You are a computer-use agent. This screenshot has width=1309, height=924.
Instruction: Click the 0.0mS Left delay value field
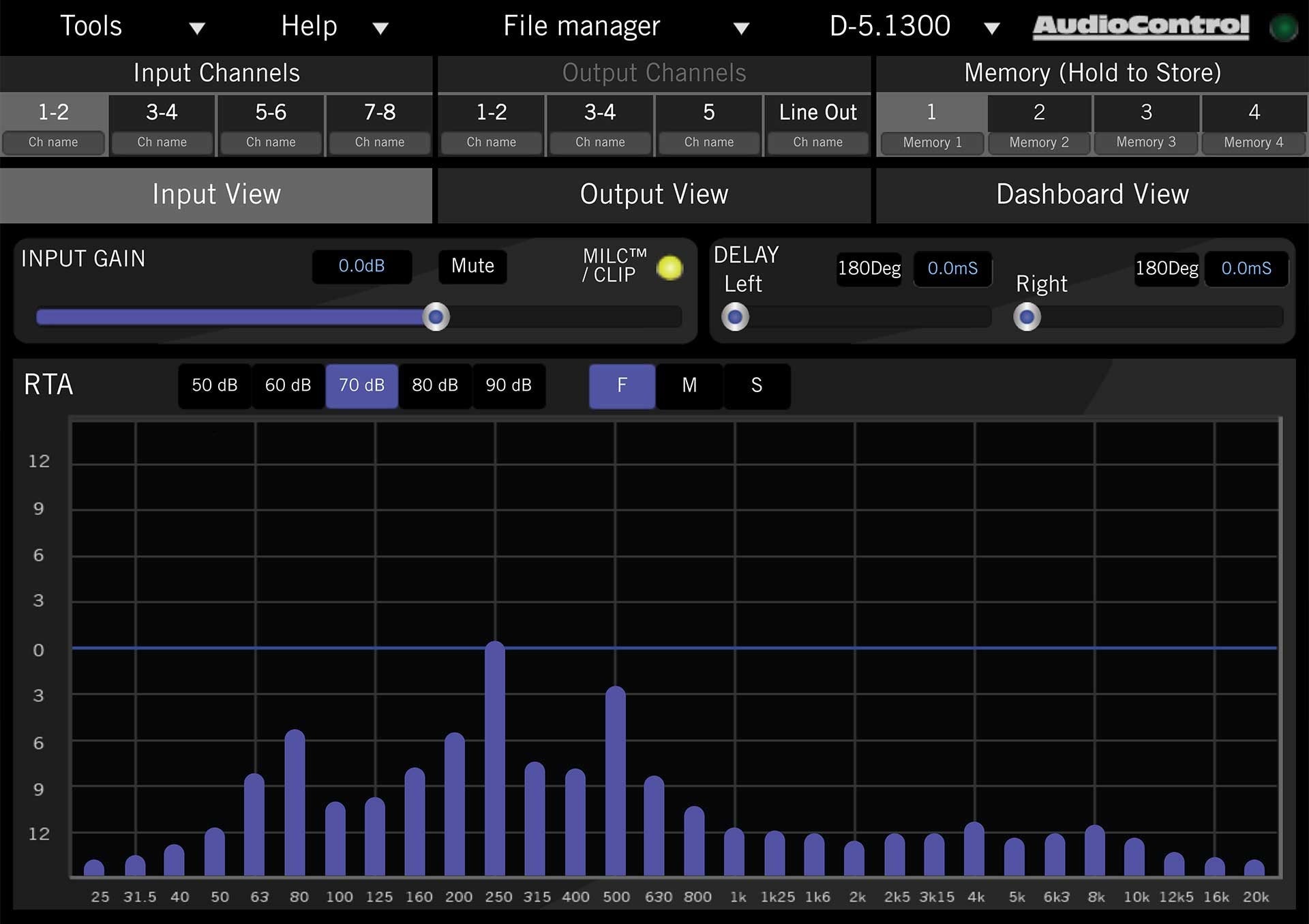pyautogui.click(x=952, y=269)
